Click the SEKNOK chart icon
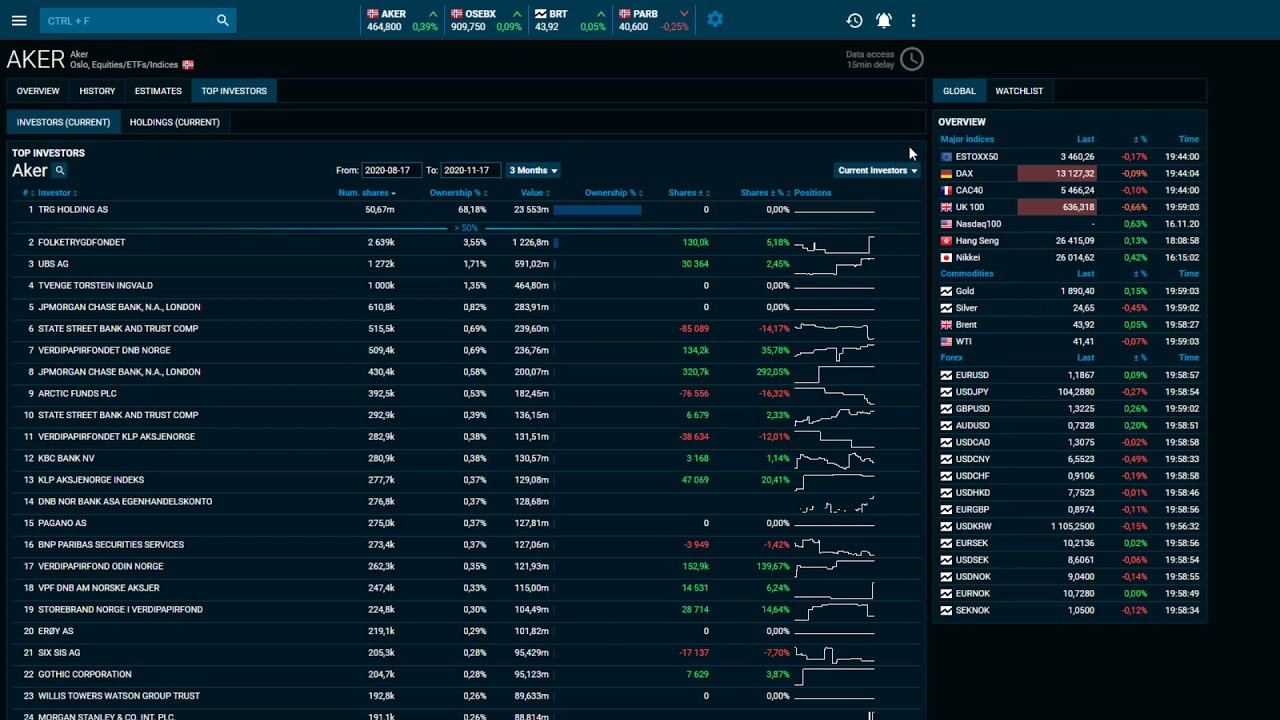1280x720 pixels. 946,610
